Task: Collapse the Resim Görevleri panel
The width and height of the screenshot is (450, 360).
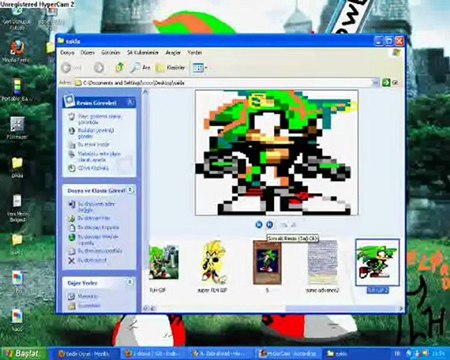Action: pyautogui.click(x=130, y=102)
